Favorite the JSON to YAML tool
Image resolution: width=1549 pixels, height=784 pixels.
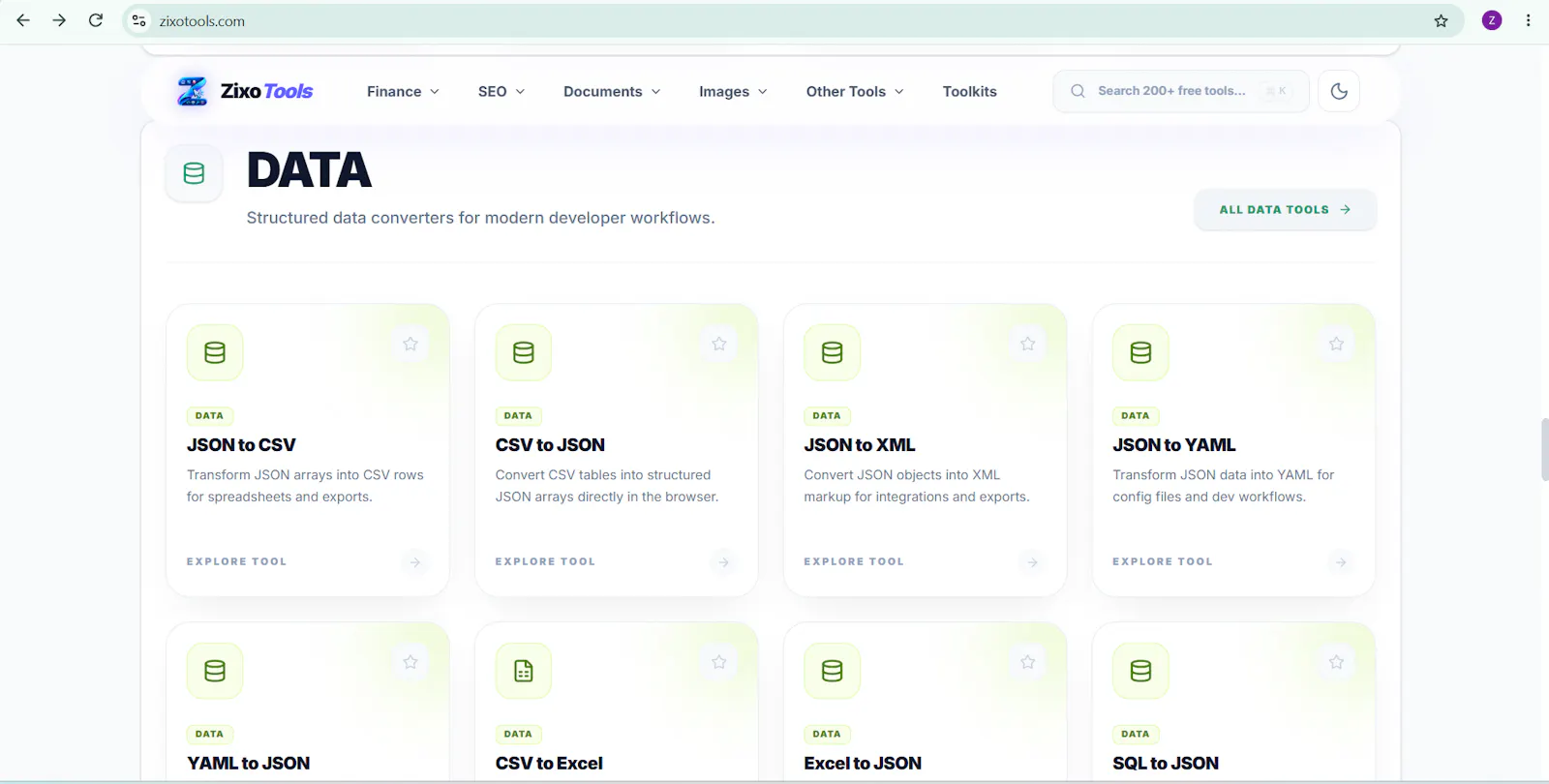(1337, 344)
